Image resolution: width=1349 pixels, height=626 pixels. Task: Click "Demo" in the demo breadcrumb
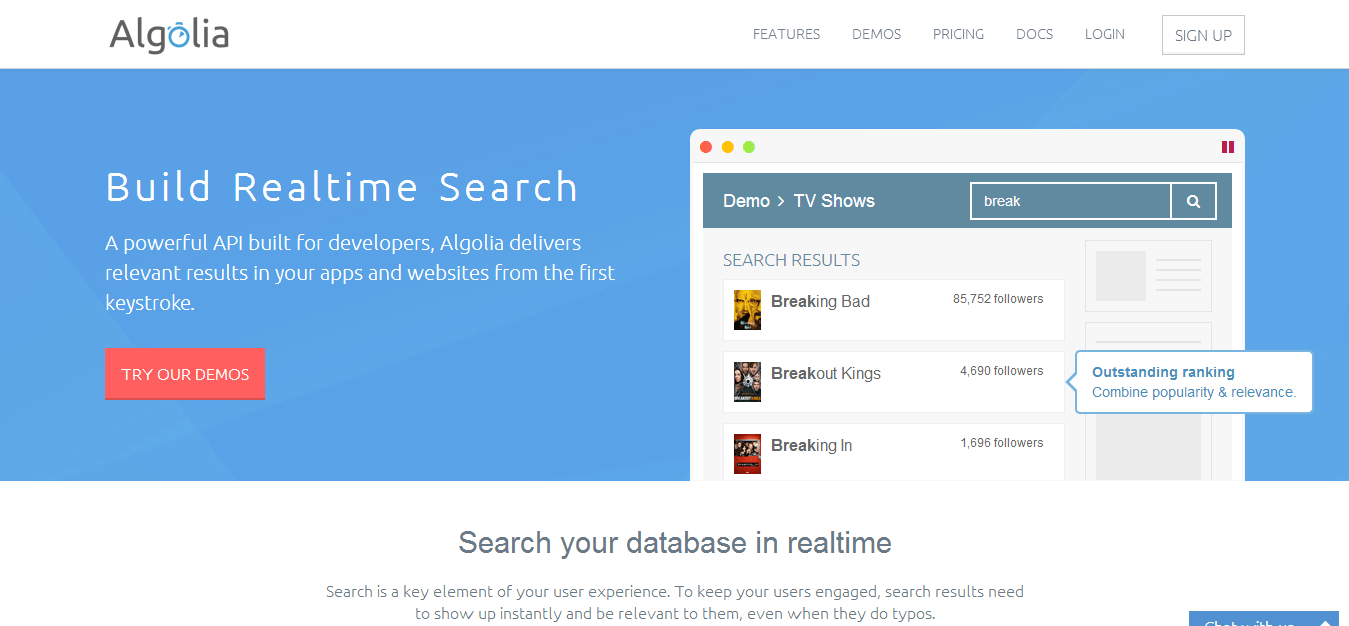(746, 201)
